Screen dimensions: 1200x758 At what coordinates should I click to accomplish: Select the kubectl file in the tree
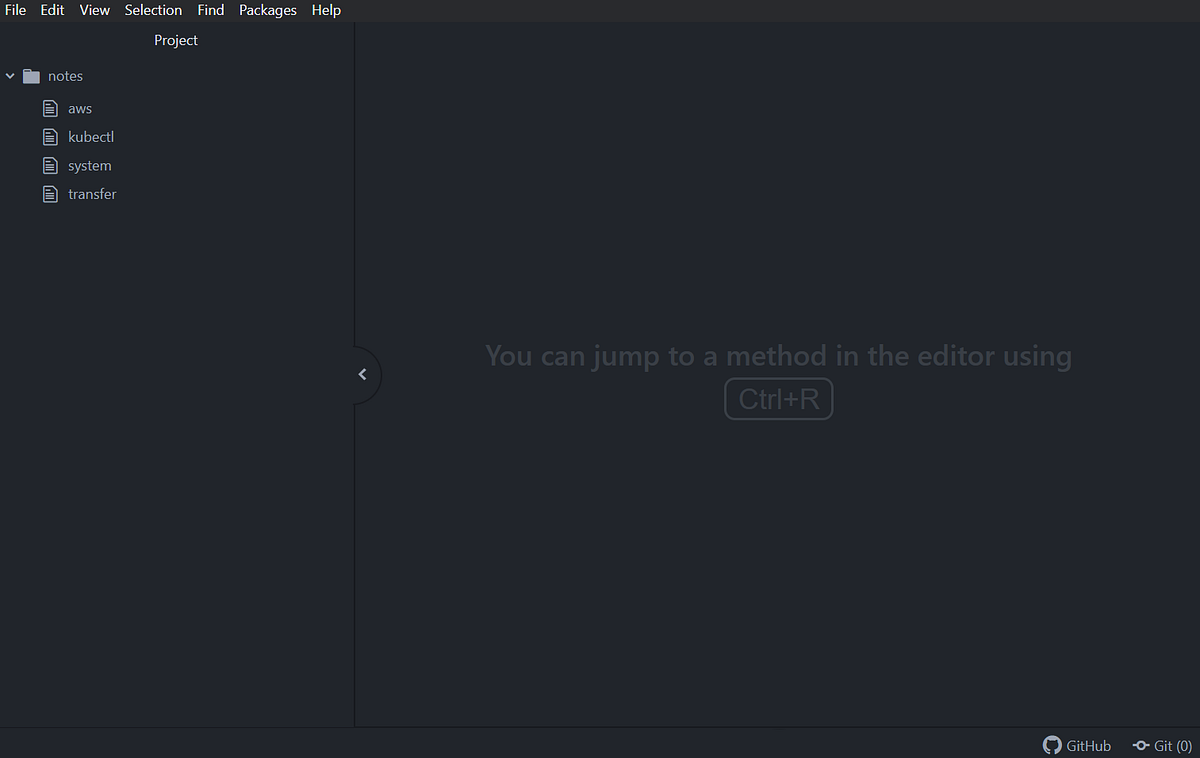[x=91, y=136]
